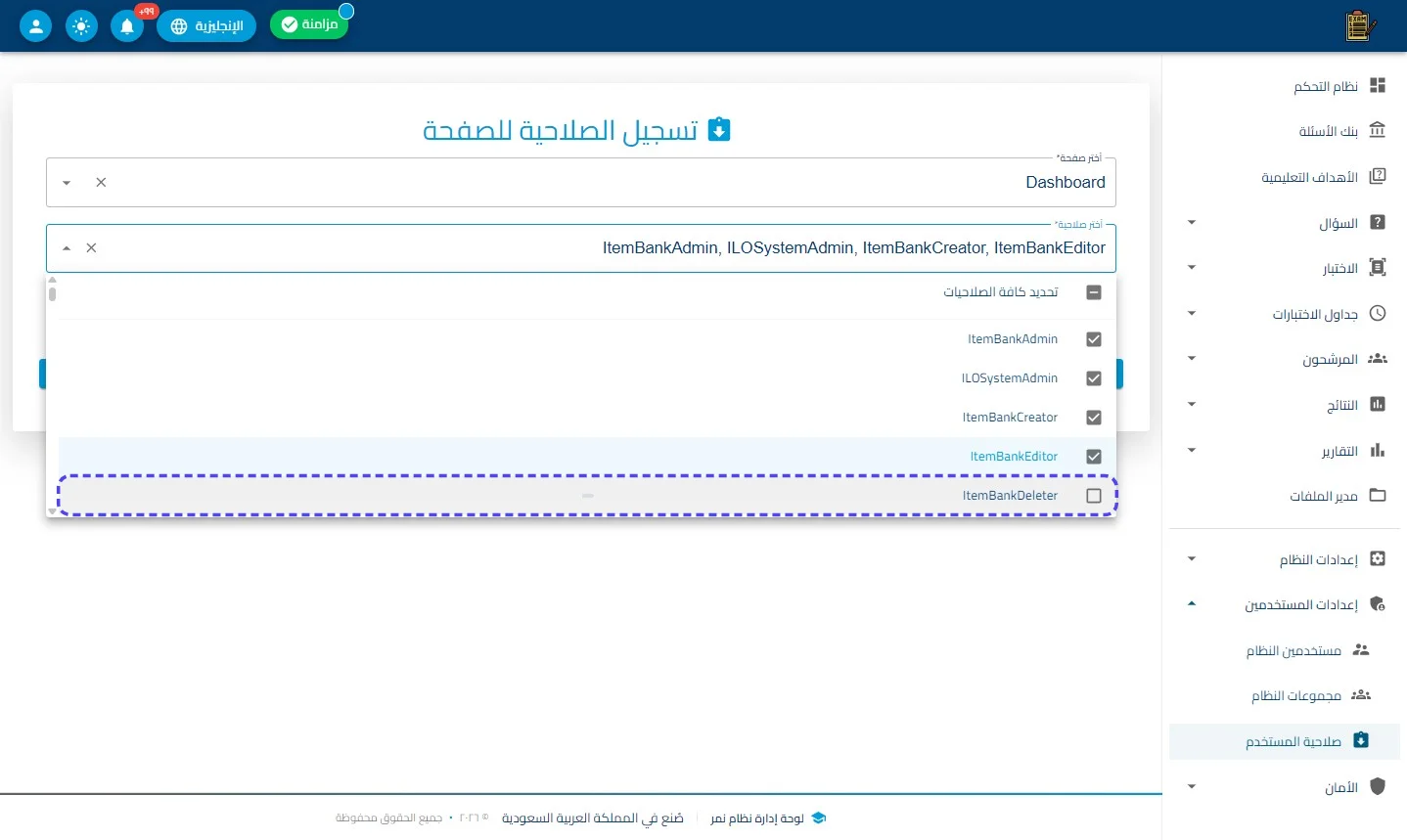
Task: Clear all selected permissions
Action: [91, 248]
